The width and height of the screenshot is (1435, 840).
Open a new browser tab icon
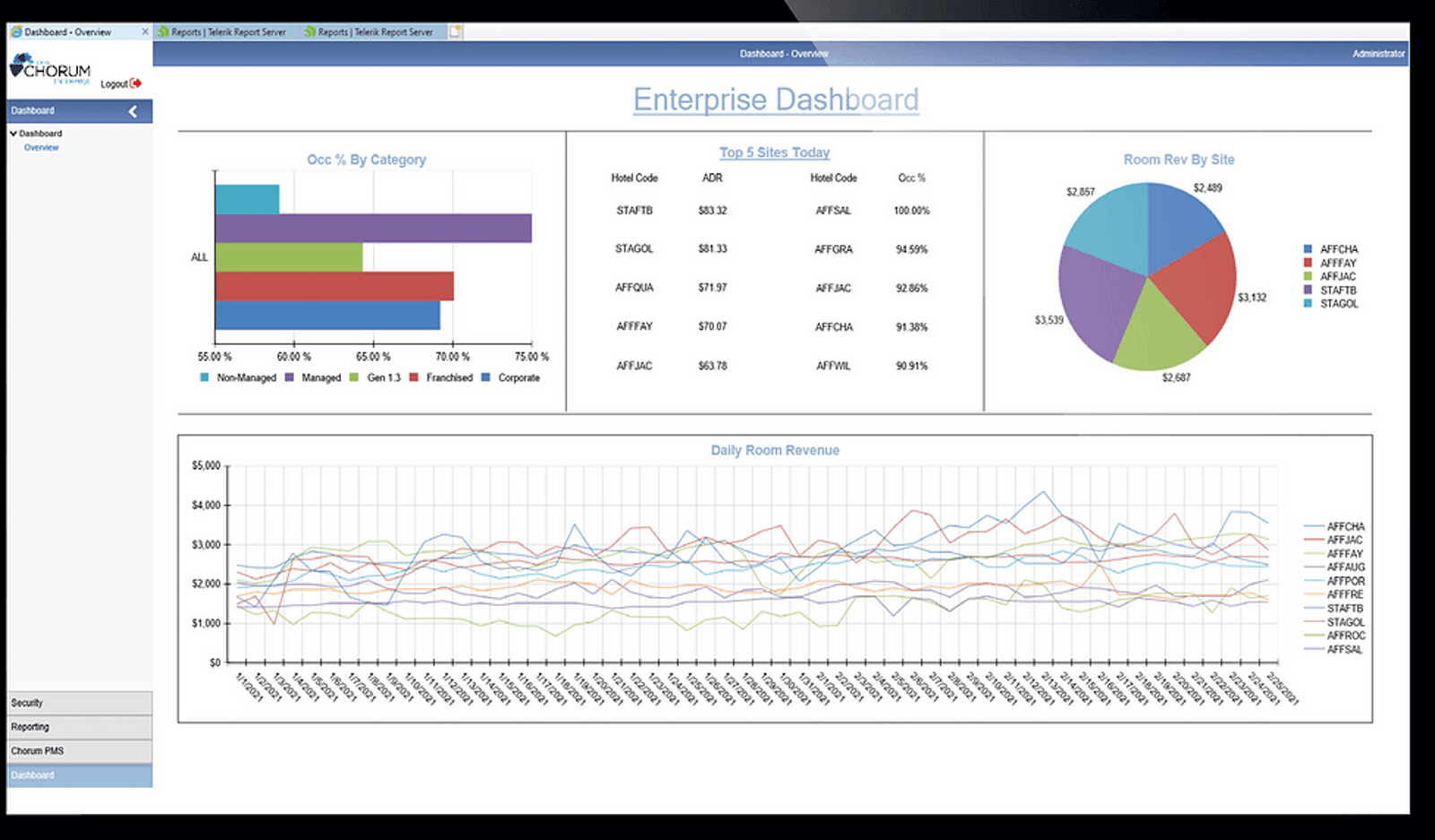456,31
